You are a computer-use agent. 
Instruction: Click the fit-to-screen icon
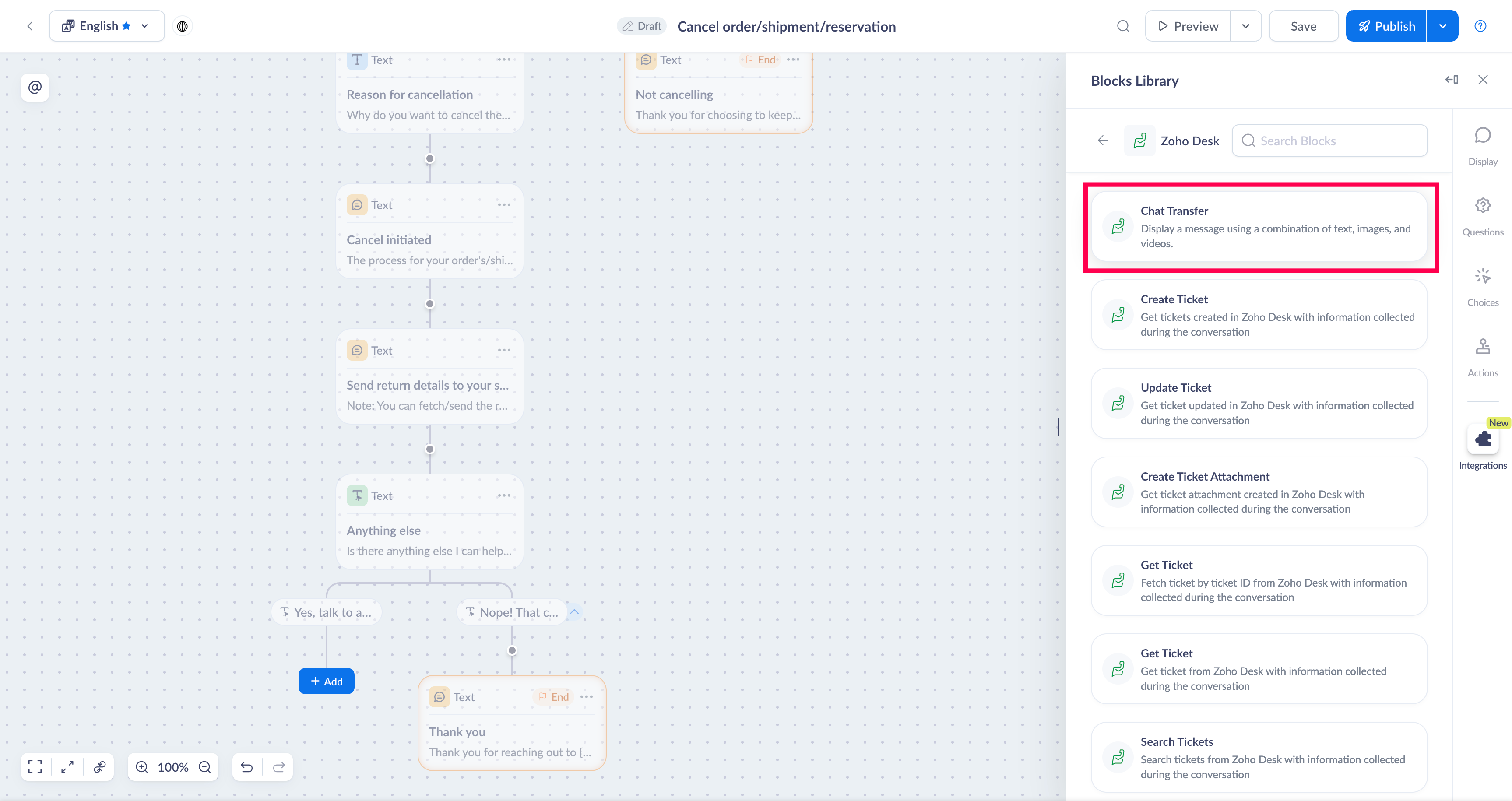coord(35,767)
